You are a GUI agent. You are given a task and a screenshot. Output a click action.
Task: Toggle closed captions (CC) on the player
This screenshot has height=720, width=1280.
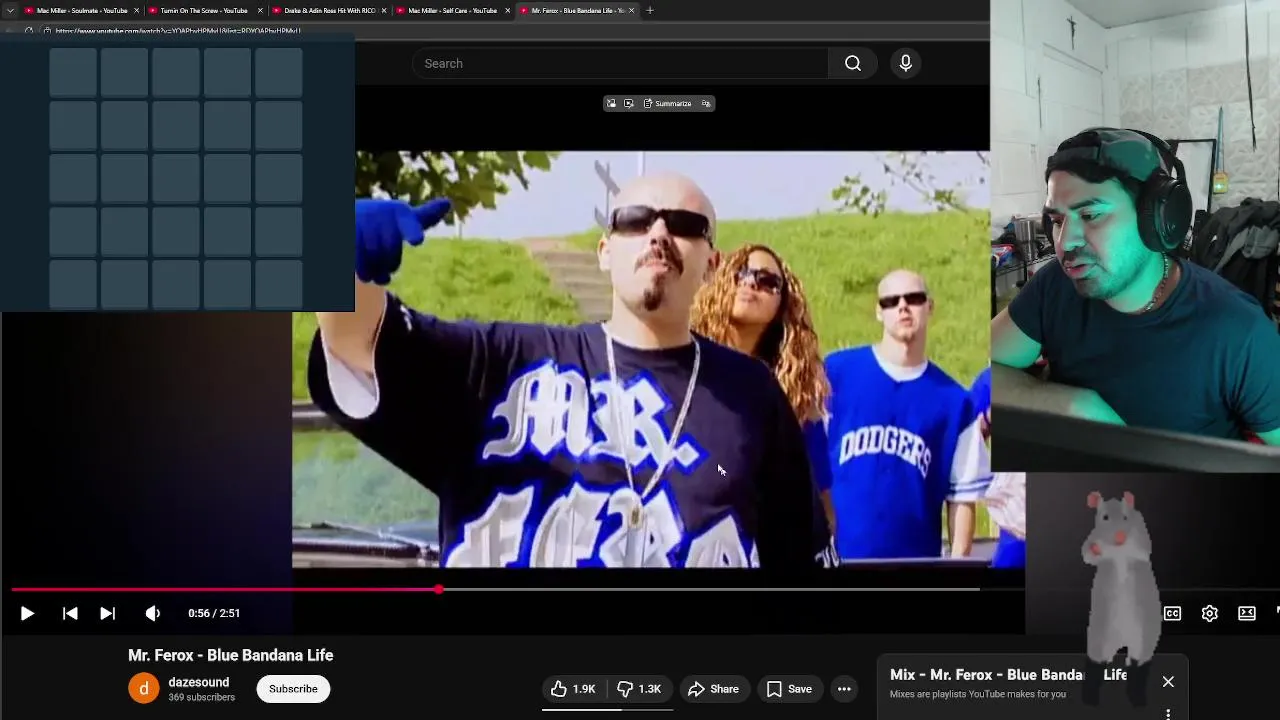click(x=1172, y=613)
